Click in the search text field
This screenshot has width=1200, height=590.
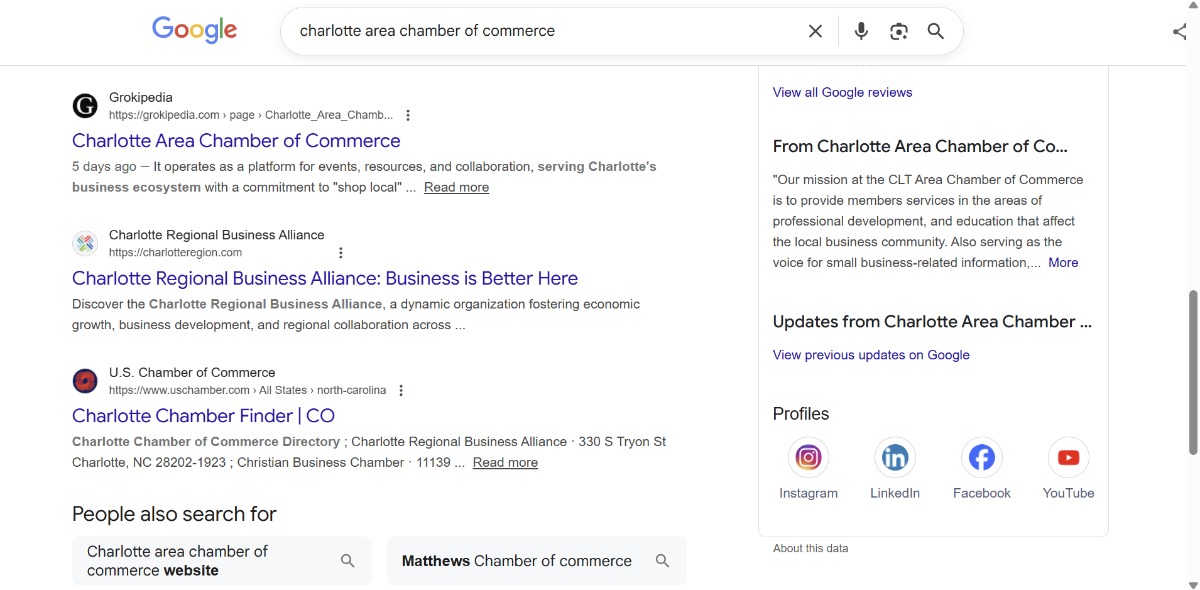click(540, 31)
